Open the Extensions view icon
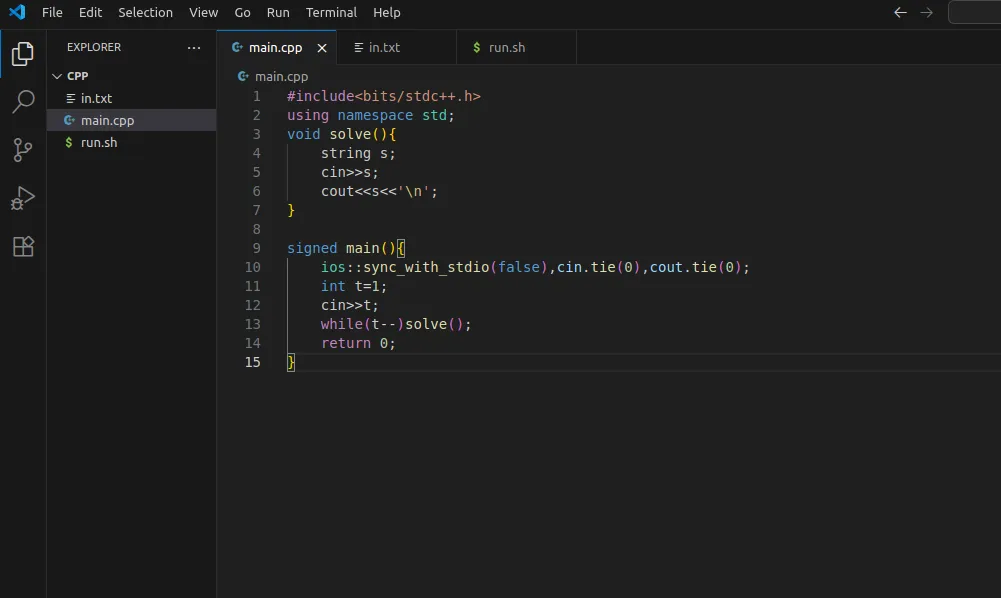Image resolution: width=1001 pixels, height=598 pixels. pyautogui.click(x=23, y=246)
